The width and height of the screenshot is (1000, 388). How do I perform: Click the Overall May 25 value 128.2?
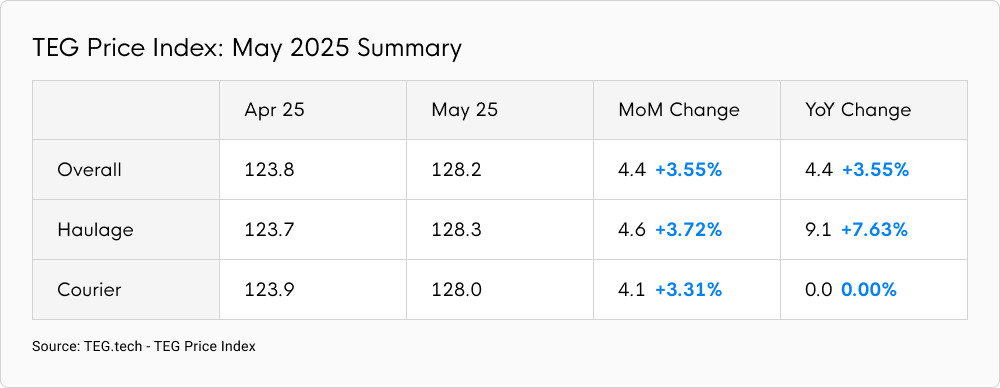(457, 170)
